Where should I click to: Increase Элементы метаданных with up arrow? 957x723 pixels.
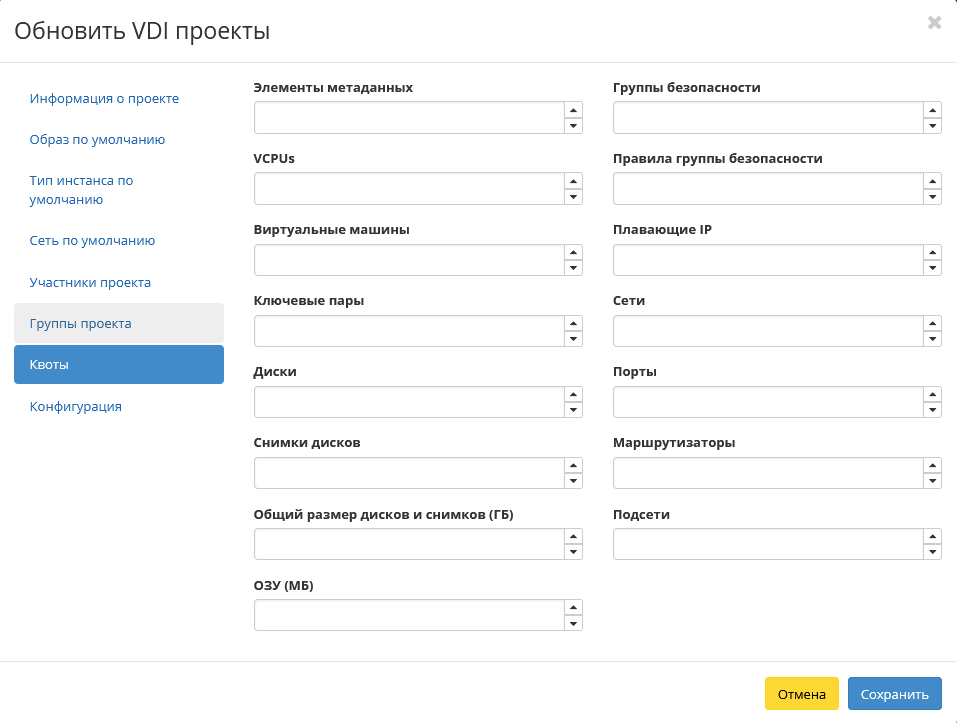[x=573, y=110]
